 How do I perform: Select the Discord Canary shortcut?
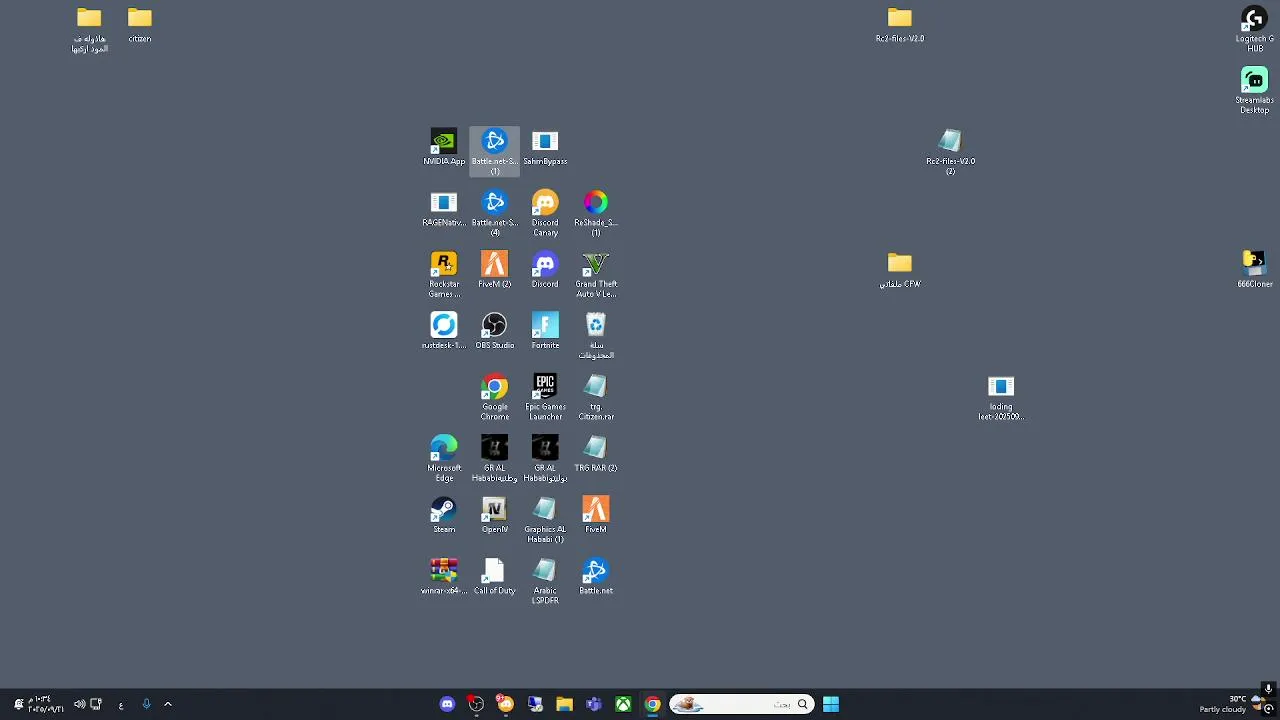545,213
